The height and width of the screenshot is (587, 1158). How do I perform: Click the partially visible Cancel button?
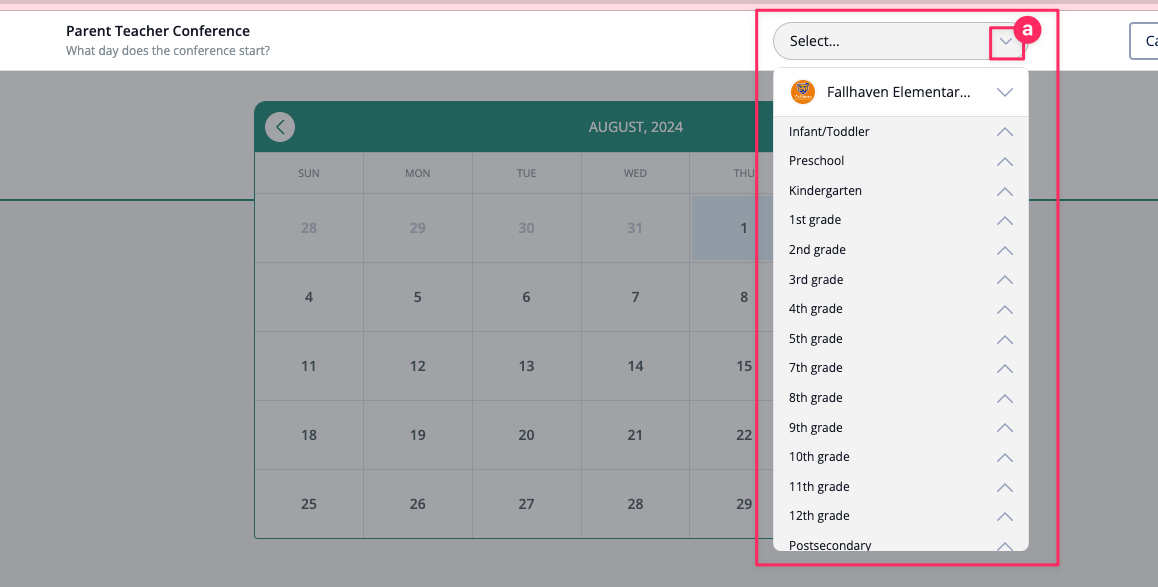tap(1145, 41)
